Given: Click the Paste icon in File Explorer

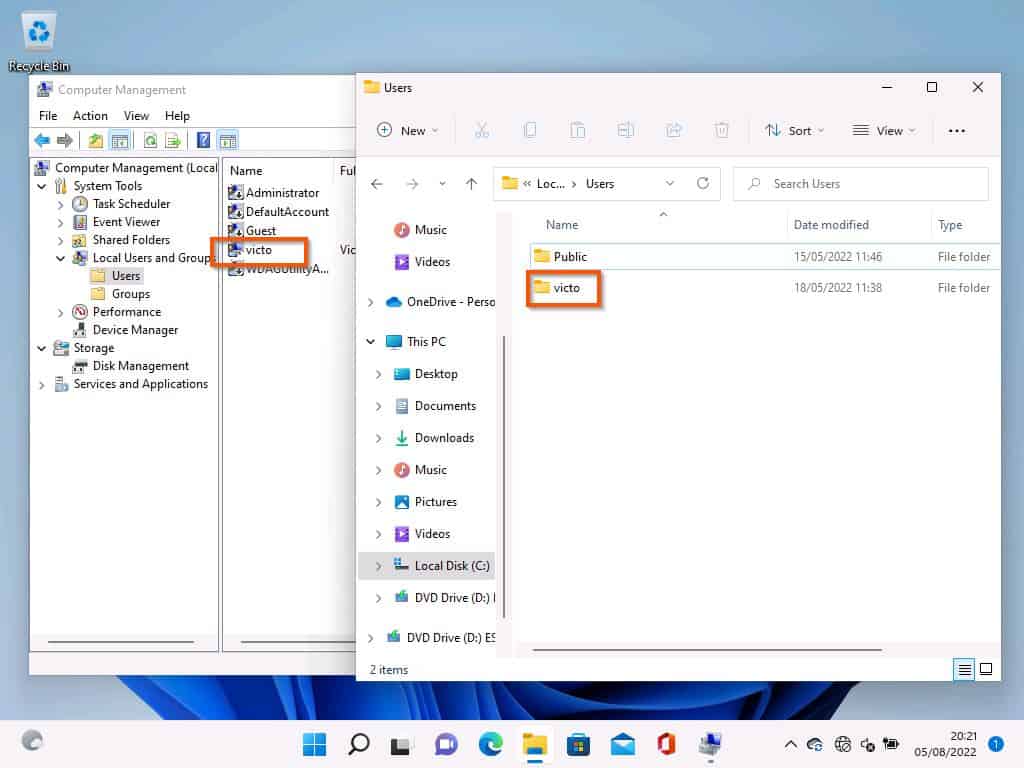Looking at the screenshot, I should tap(578, 130).
